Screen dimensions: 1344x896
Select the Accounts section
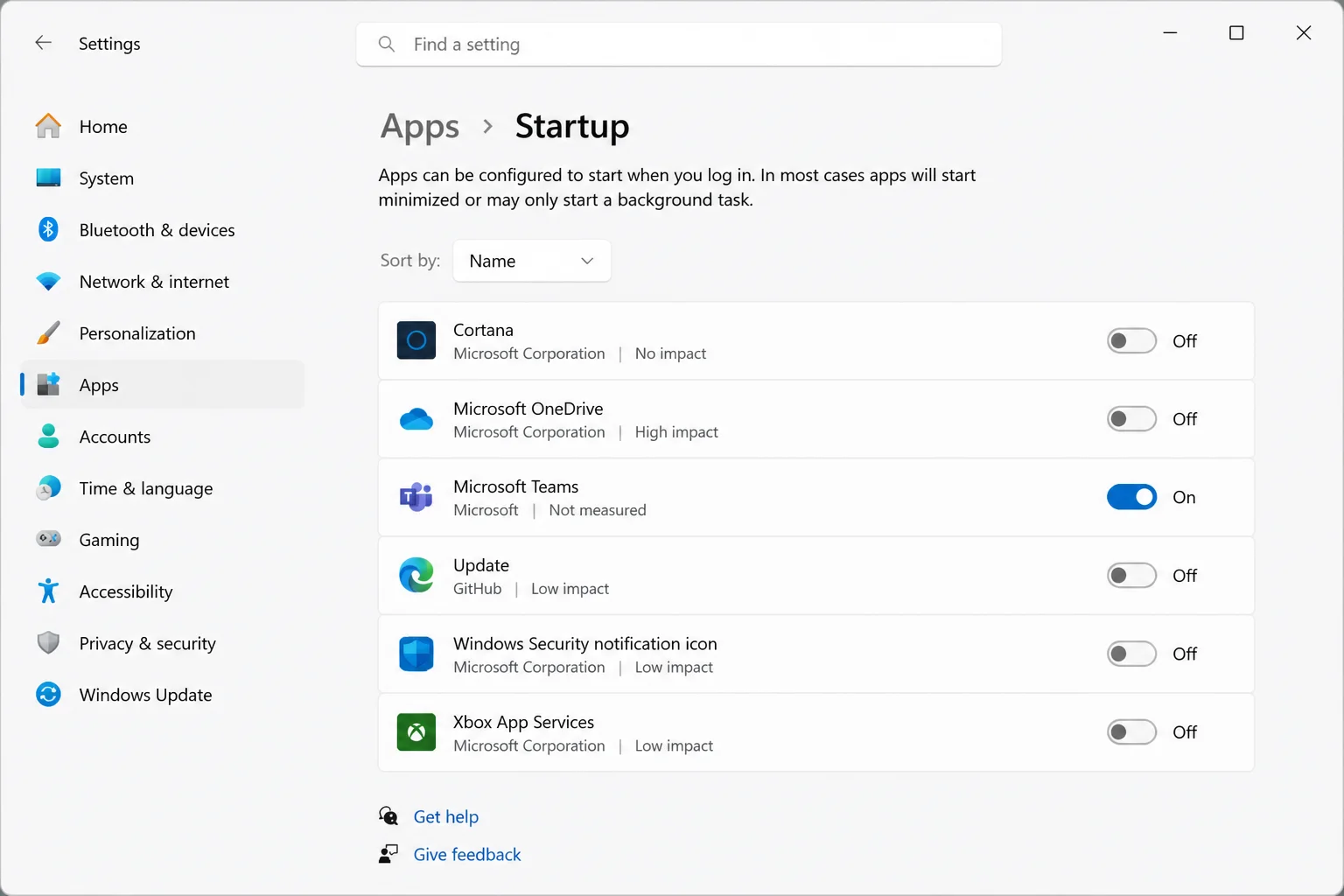[x=163, y=436]
